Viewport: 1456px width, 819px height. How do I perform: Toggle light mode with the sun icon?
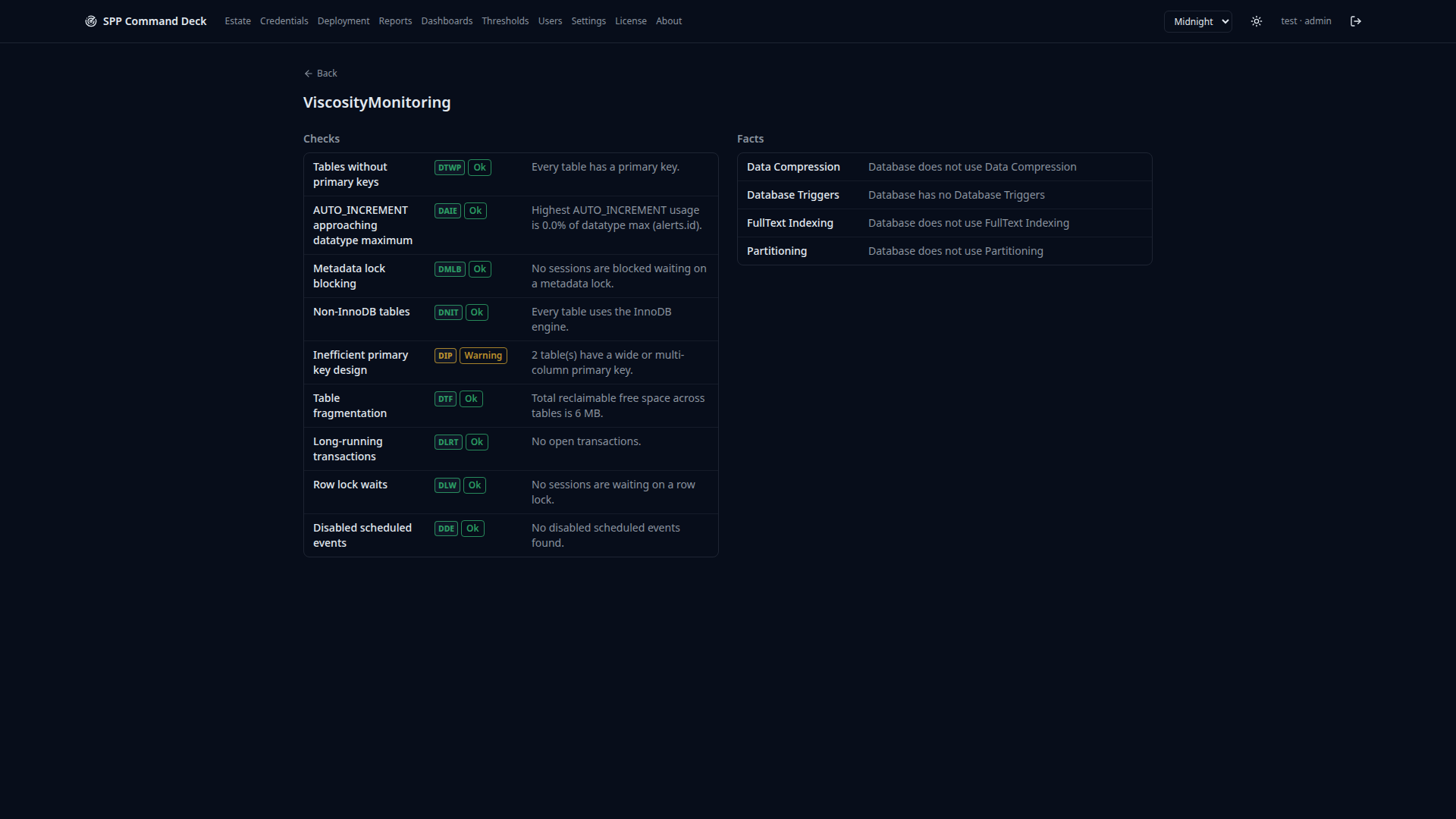point(1257,21)
